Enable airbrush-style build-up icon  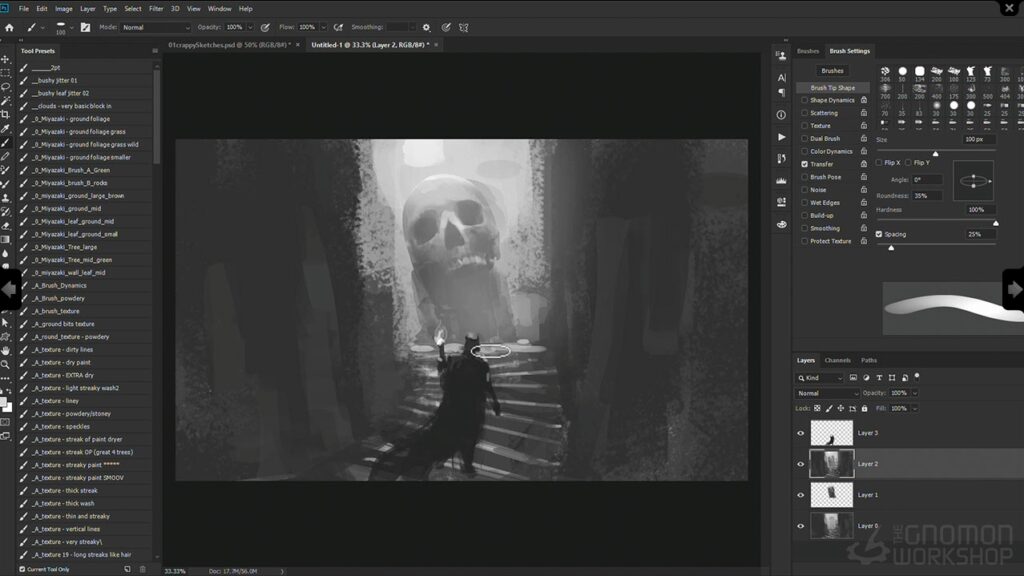pyautogui.click(x=338, y=27)
